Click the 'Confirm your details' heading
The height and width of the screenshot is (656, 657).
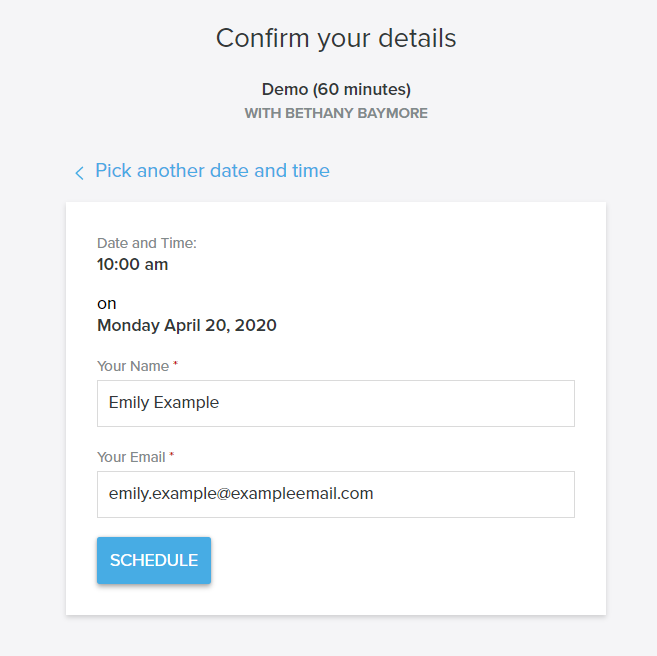[336, 39]
